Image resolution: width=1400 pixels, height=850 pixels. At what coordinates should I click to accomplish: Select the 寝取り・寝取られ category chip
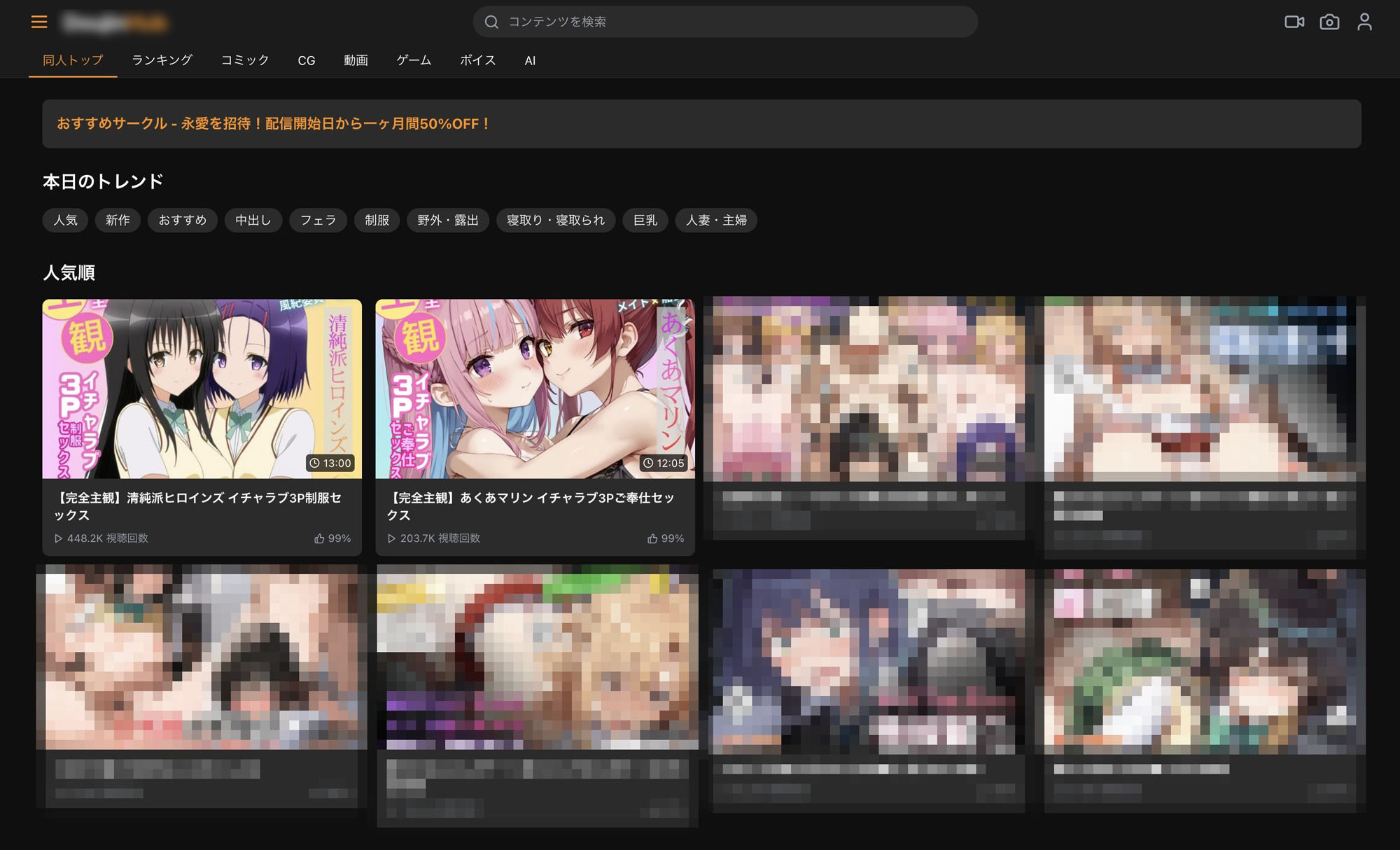555,220
